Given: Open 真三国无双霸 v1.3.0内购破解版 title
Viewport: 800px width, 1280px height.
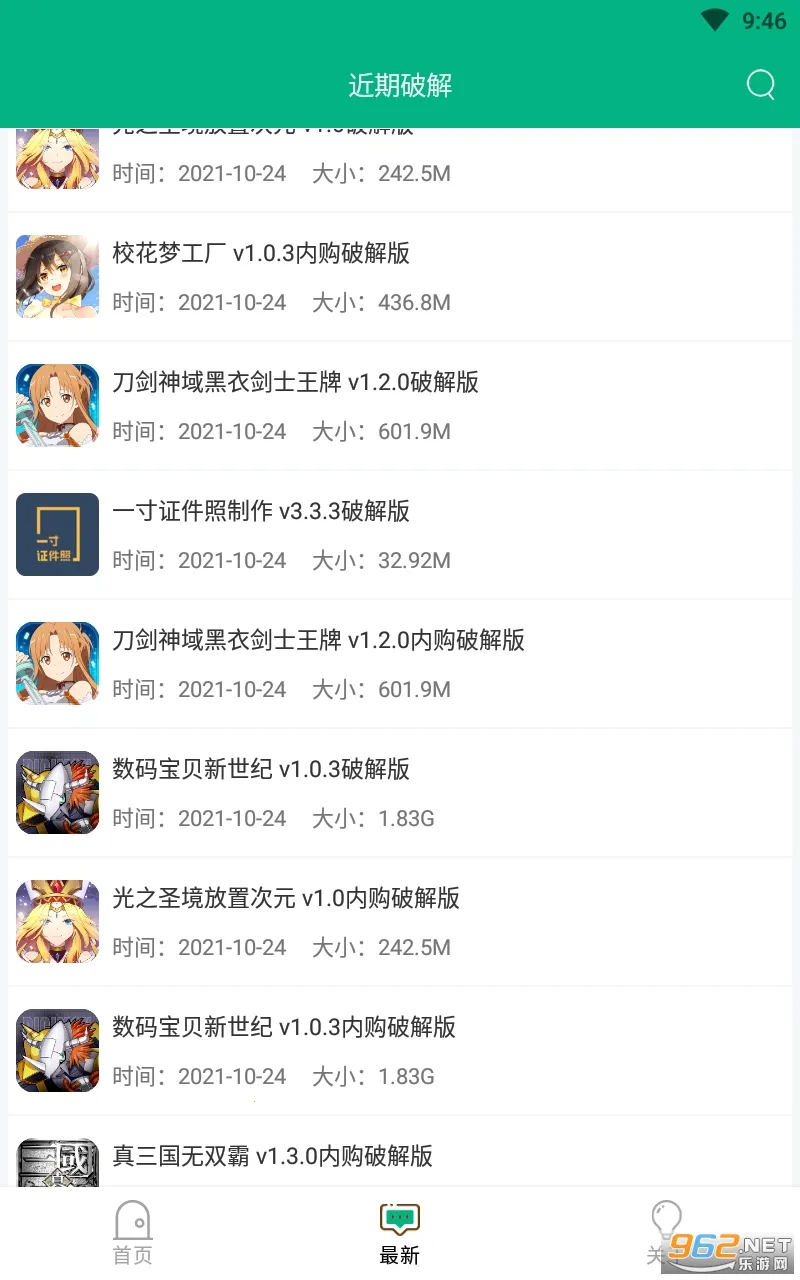Looking at the screenshot, I should [273, 1156].
